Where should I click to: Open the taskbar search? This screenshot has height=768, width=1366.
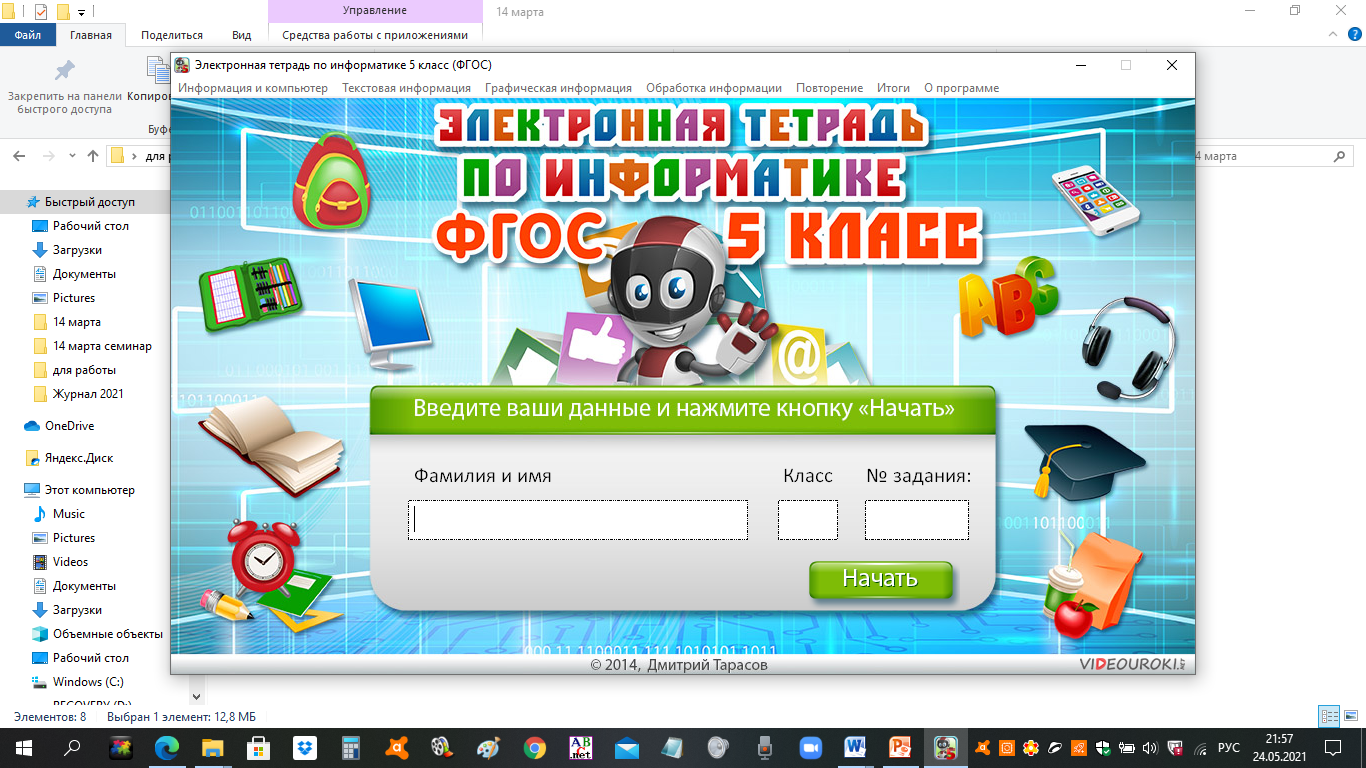click(x=72, y=747)
